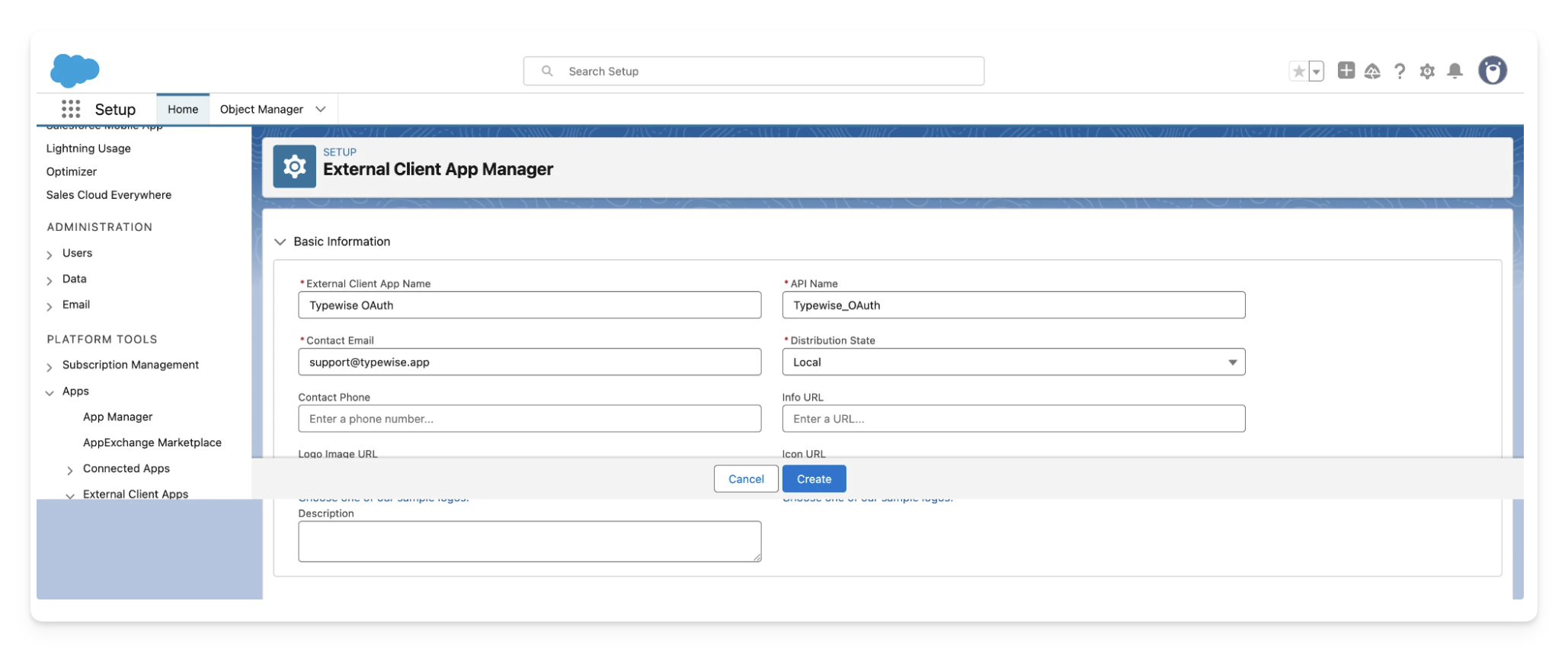Click the Favorites star icon
This screenshot has height=652, width=1568.
(1298, 71)
